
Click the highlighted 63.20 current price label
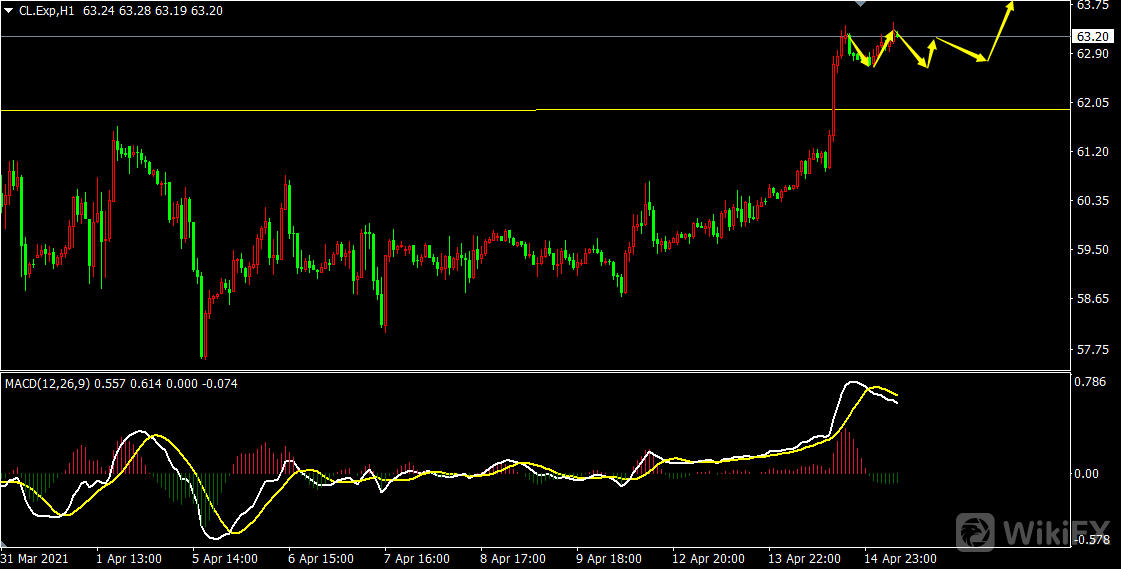1091,37
